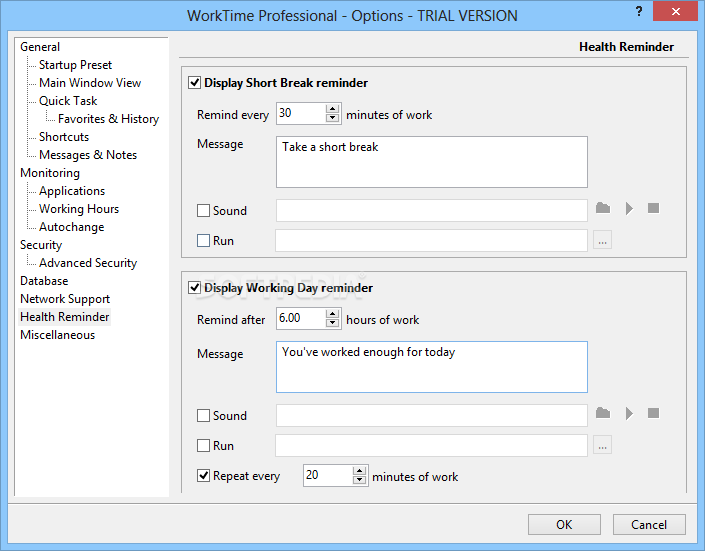Click the Working Day Sound path field
The image size is (705, 551).
[432, 416]
